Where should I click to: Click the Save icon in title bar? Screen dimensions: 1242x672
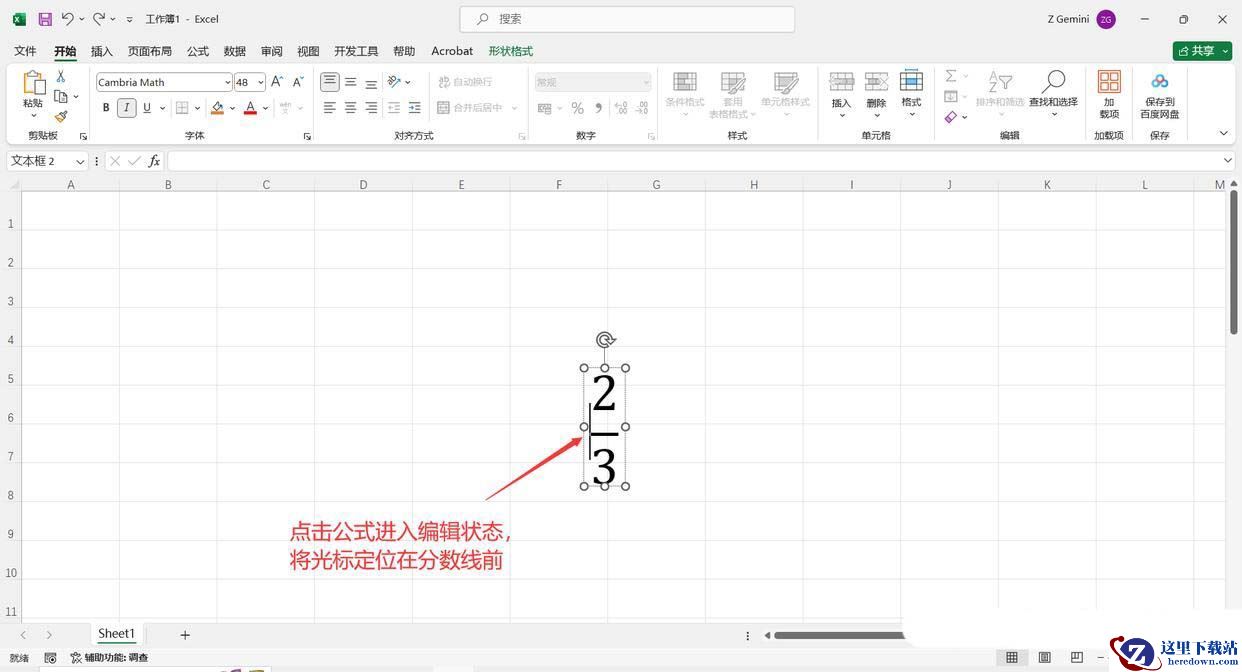click(x=44, y=19)
